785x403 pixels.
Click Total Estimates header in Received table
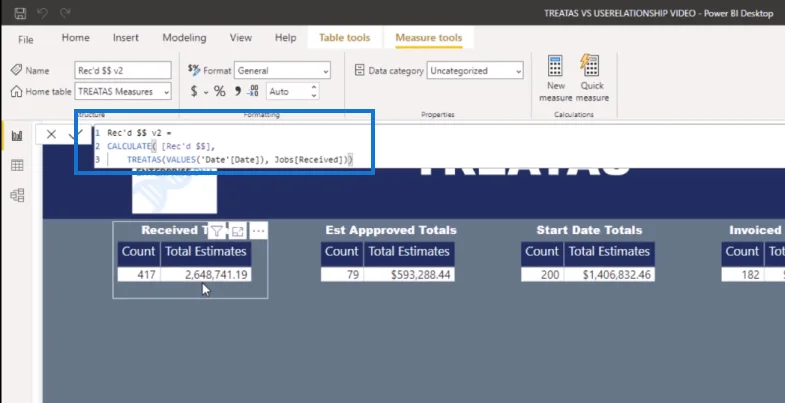pos(206,251)
